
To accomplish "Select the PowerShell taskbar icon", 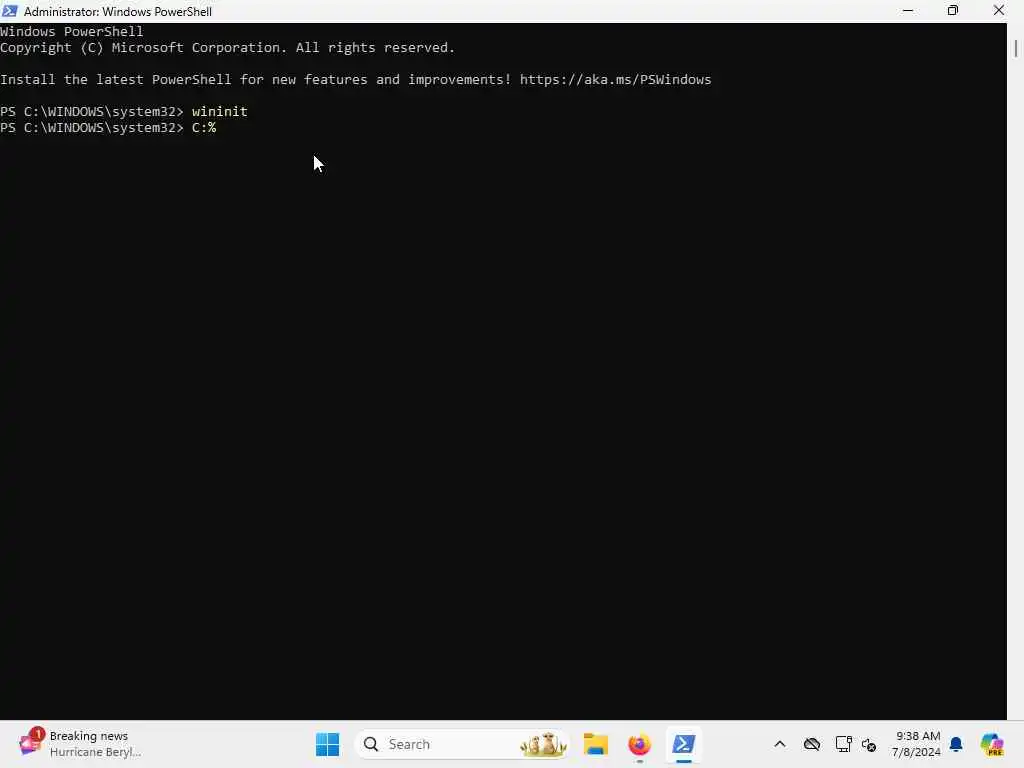I will 684,744.
